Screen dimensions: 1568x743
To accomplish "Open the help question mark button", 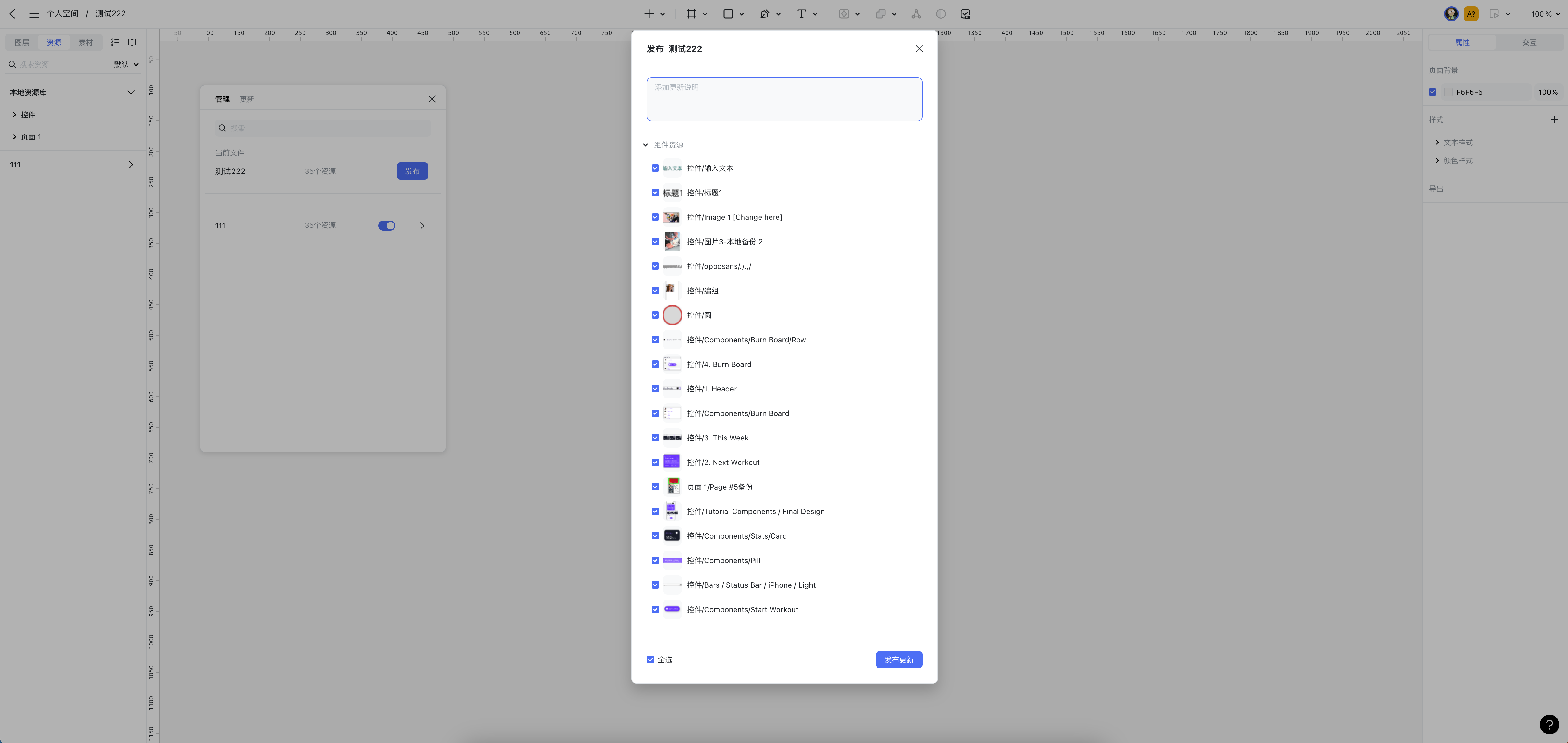I will [x=1549, y=724].
